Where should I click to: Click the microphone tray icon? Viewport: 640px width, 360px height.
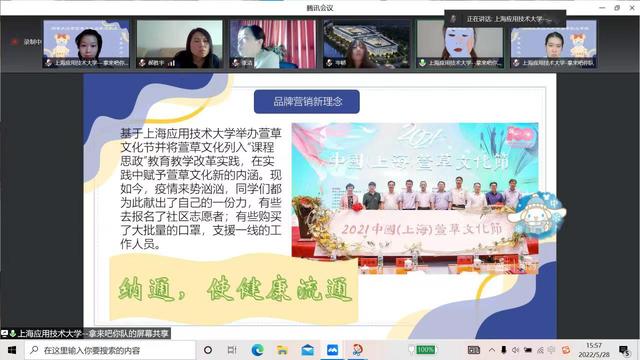point(504,350)
